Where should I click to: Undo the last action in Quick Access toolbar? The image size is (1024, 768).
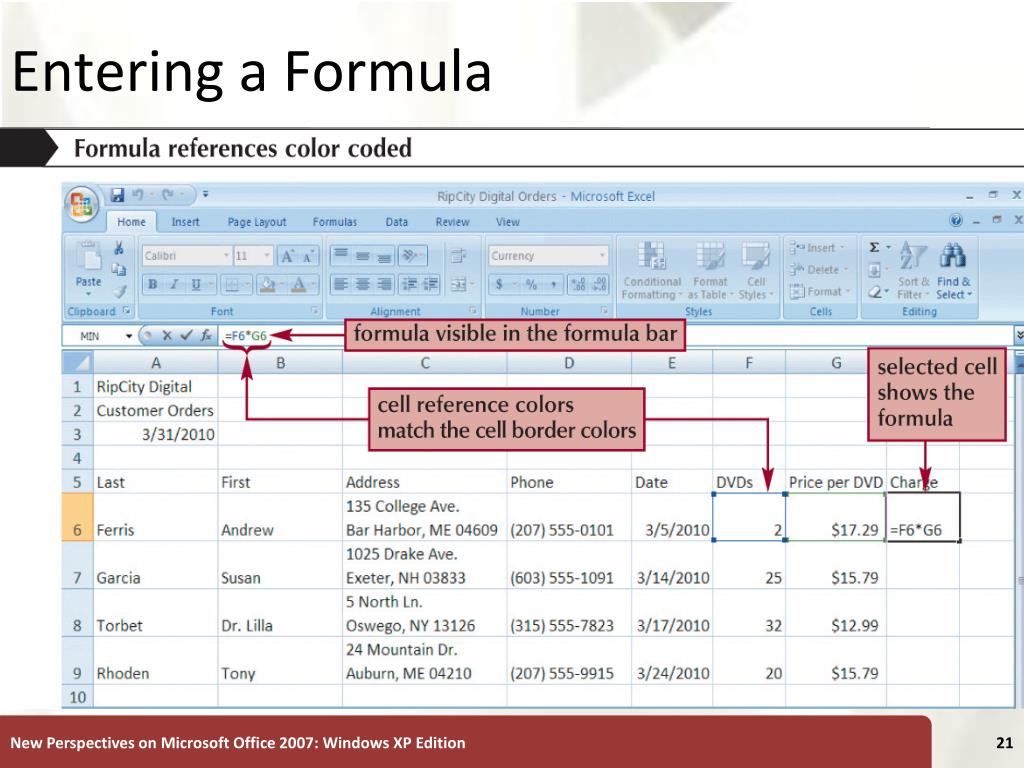[138, 195]
